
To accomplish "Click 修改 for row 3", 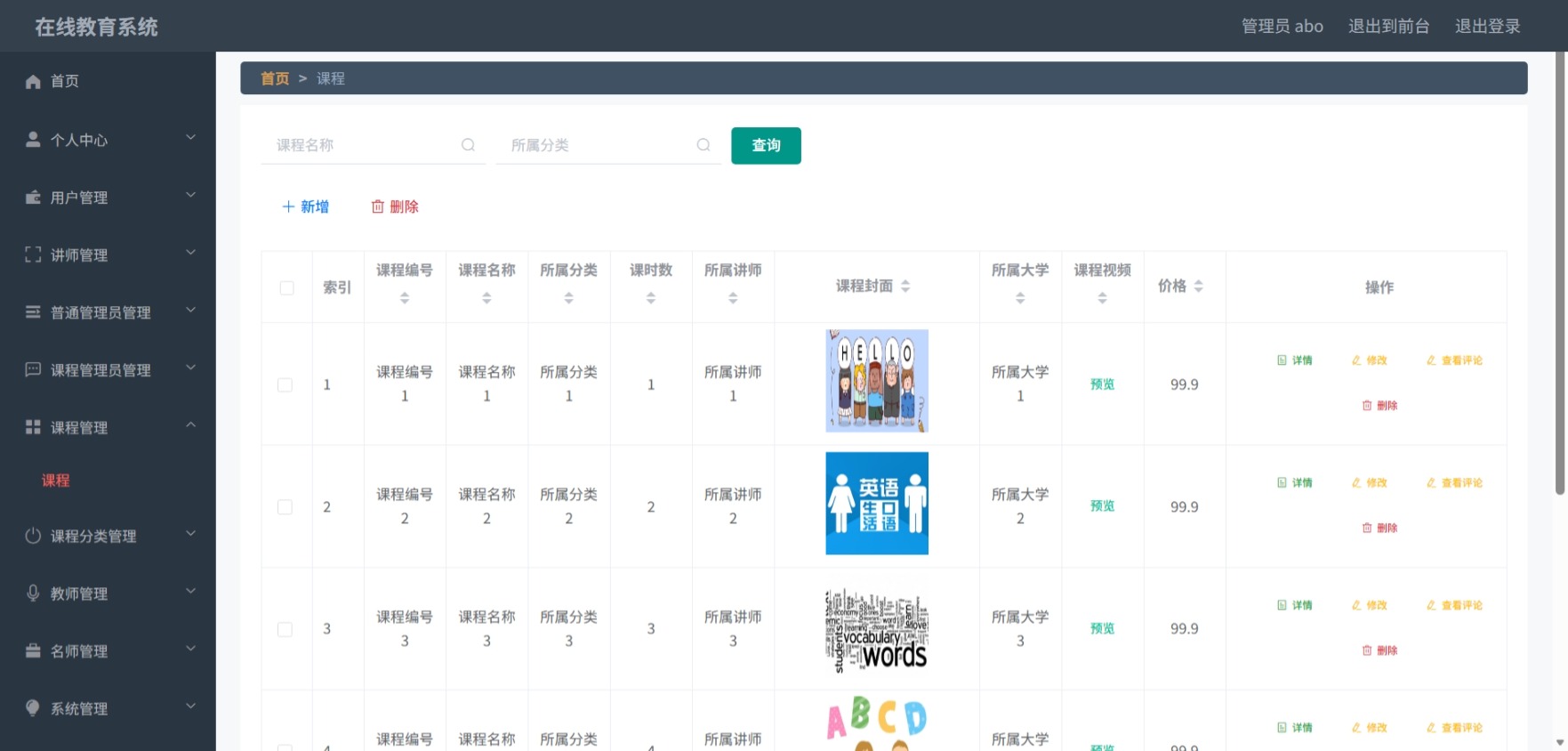I will 1370,605.
